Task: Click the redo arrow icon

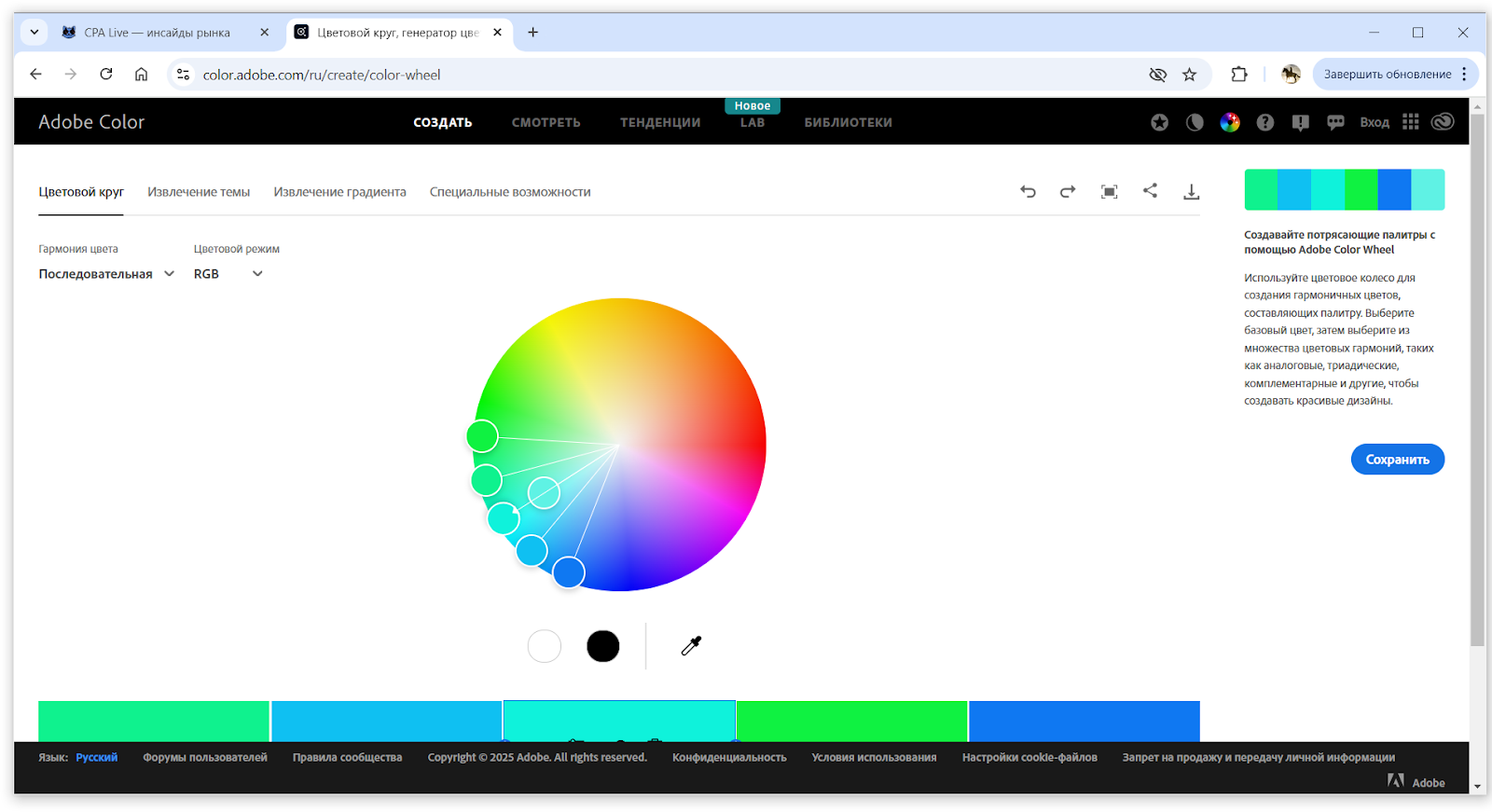Action: pos(1068,191)
